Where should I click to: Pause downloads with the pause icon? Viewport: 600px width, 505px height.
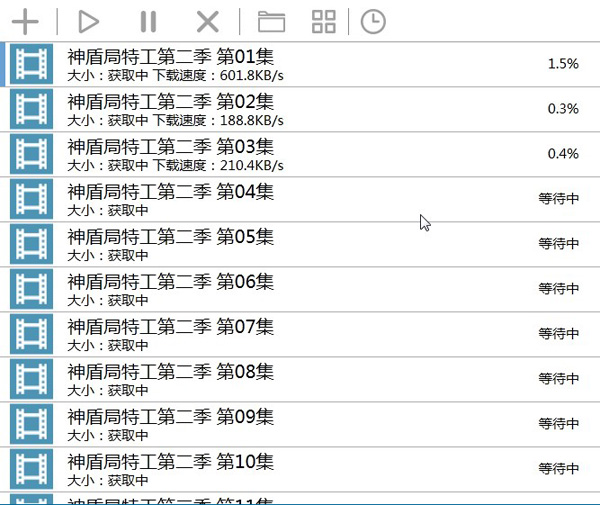pos(148,22)
